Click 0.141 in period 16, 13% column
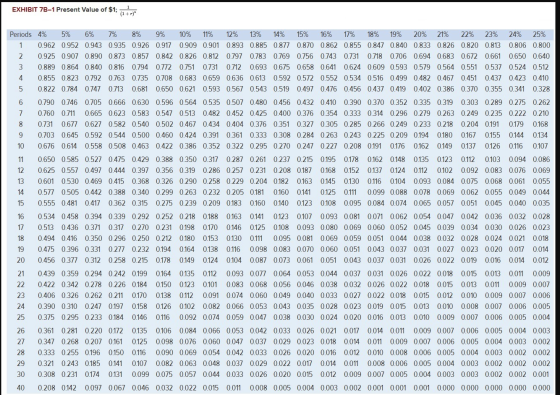560x395 pixels. pyautogui.click(x=257, y=217)
